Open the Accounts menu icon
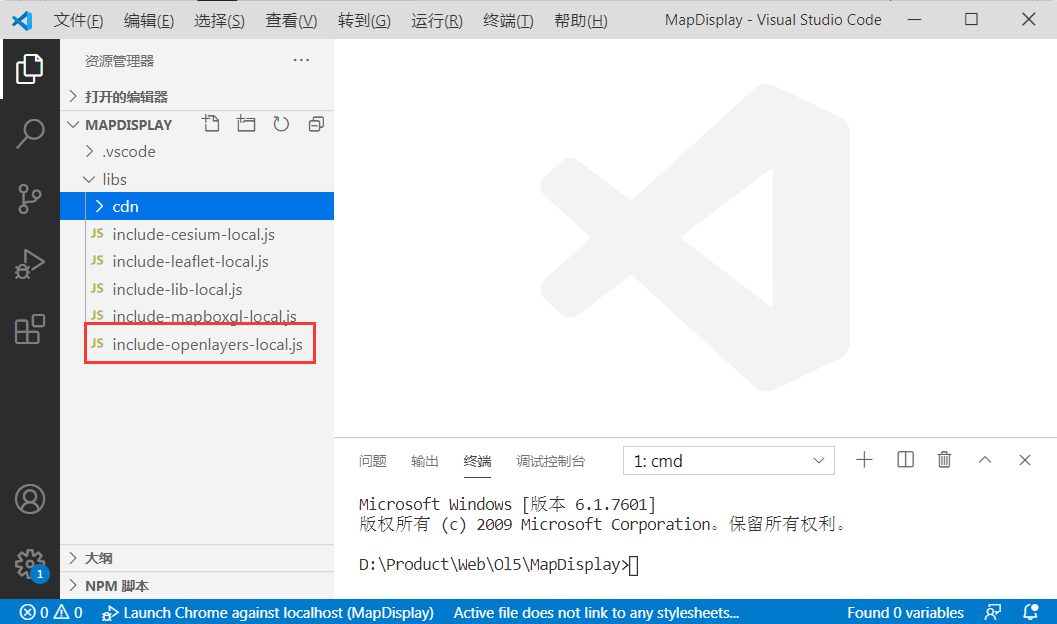Viewport: 1057px width, 624px height. tap(30, 499)
